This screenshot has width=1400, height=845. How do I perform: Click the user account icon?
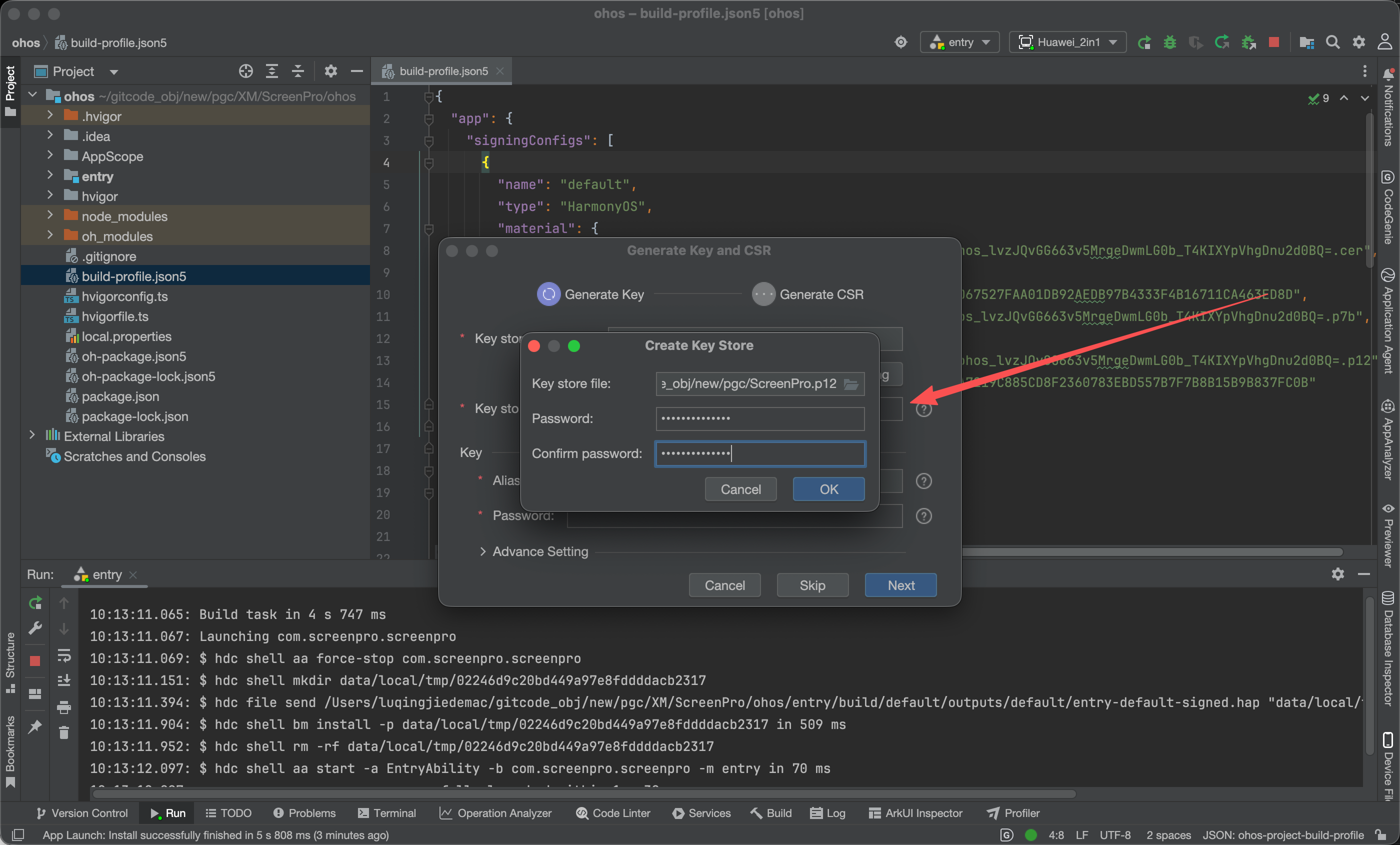(x=1384, y=42)
